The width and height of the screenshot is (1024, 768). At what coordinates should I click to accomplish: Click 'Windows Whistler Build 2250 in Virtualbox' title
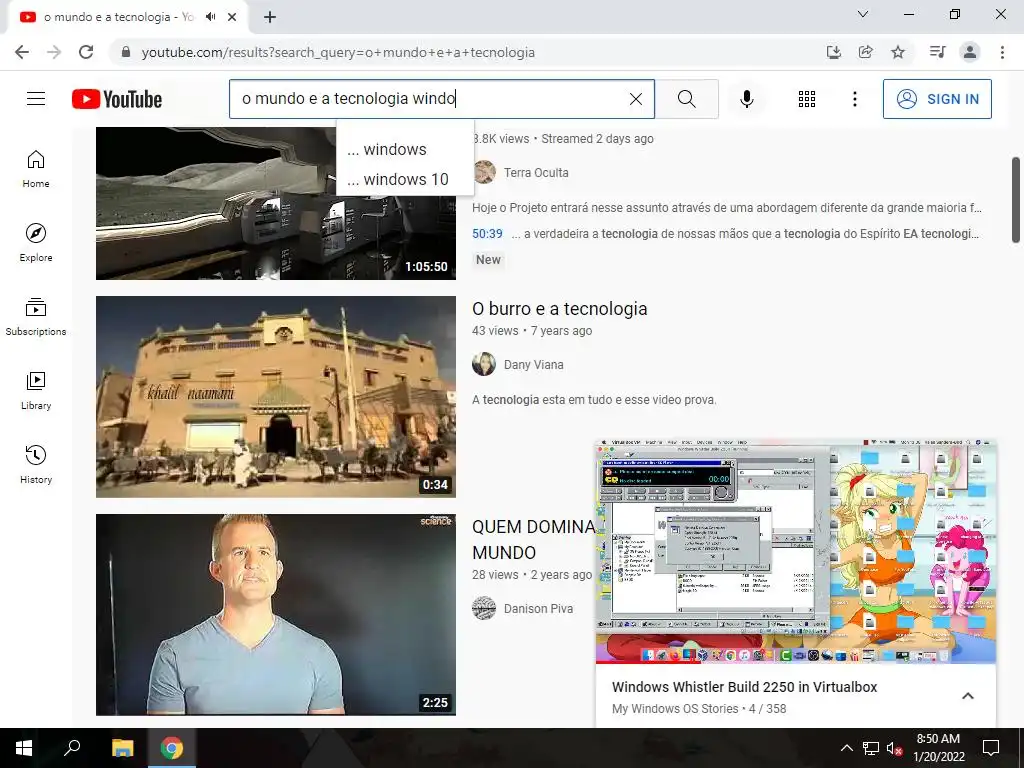coord(744,687)
